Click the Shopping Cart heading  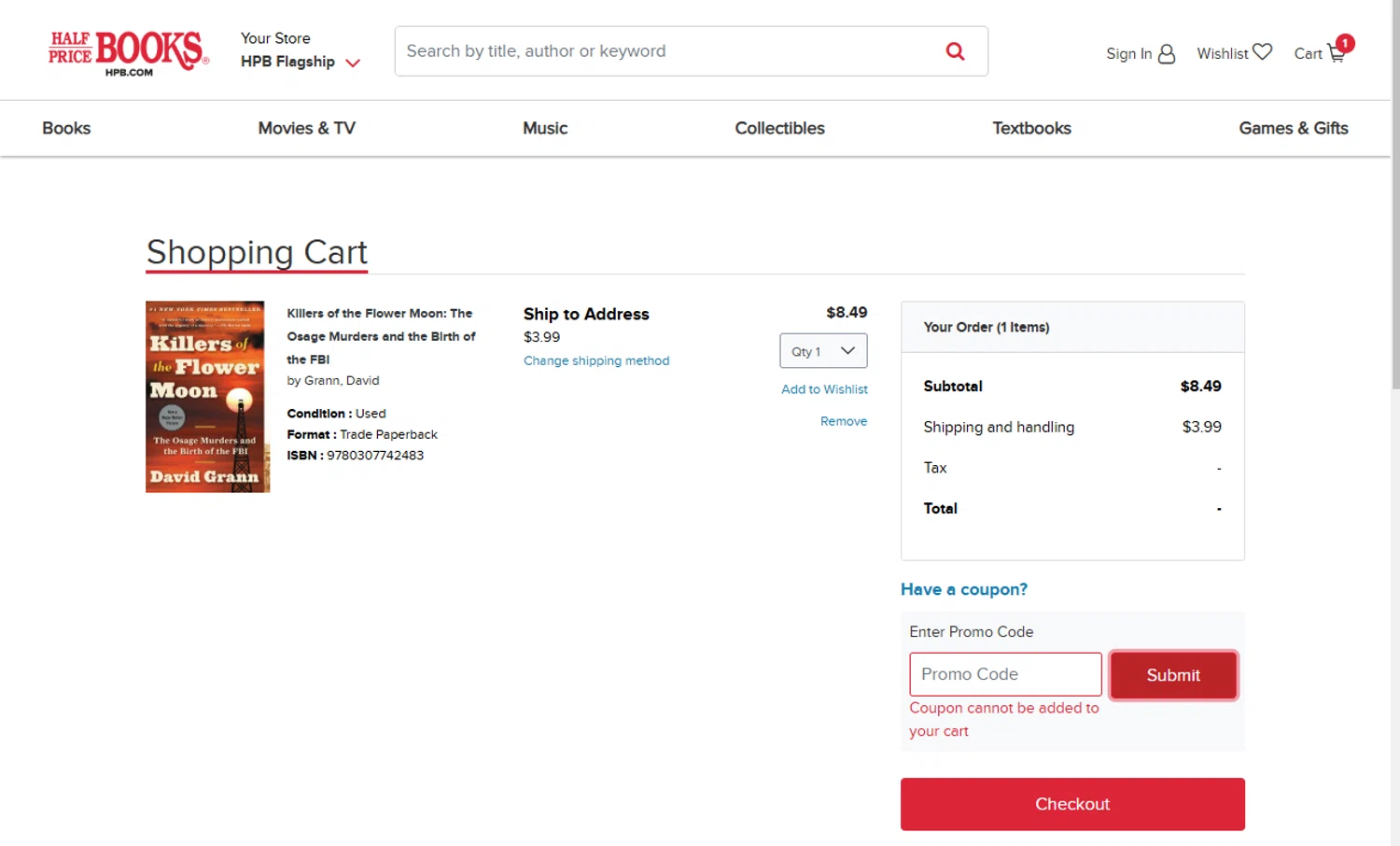(257, 252)
